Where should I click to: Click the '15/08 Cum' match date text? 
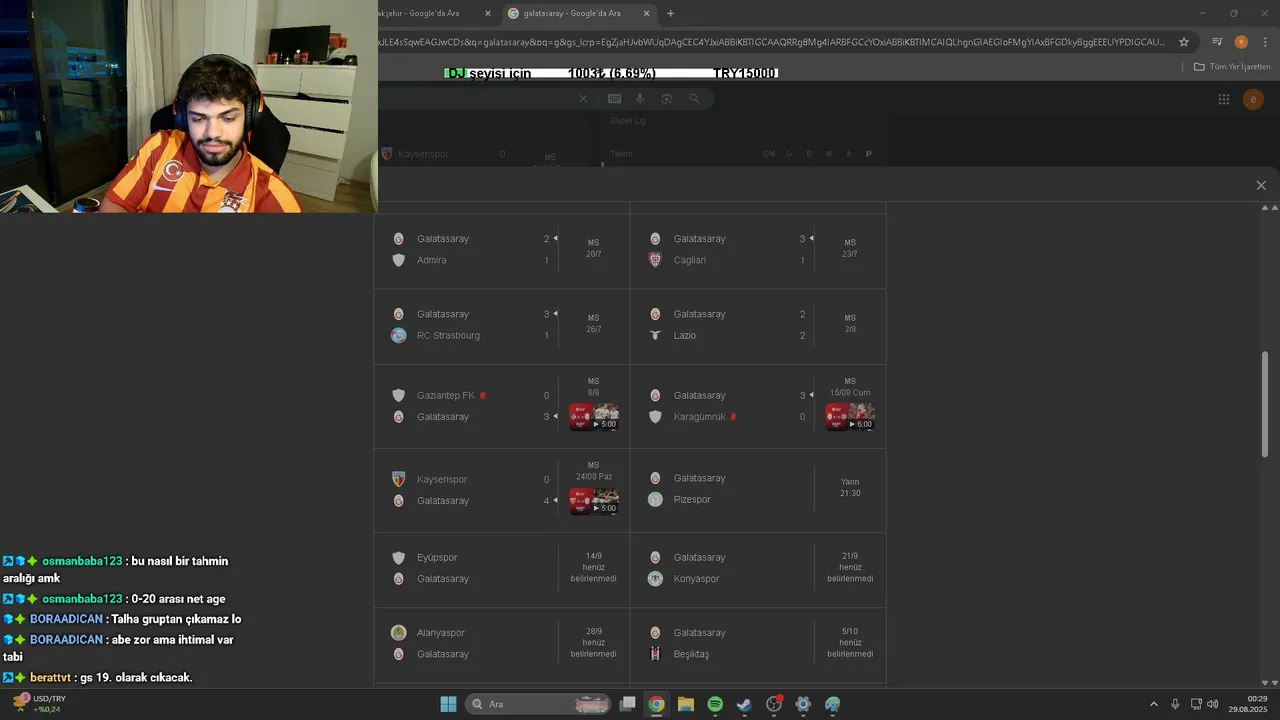point(850,393)
